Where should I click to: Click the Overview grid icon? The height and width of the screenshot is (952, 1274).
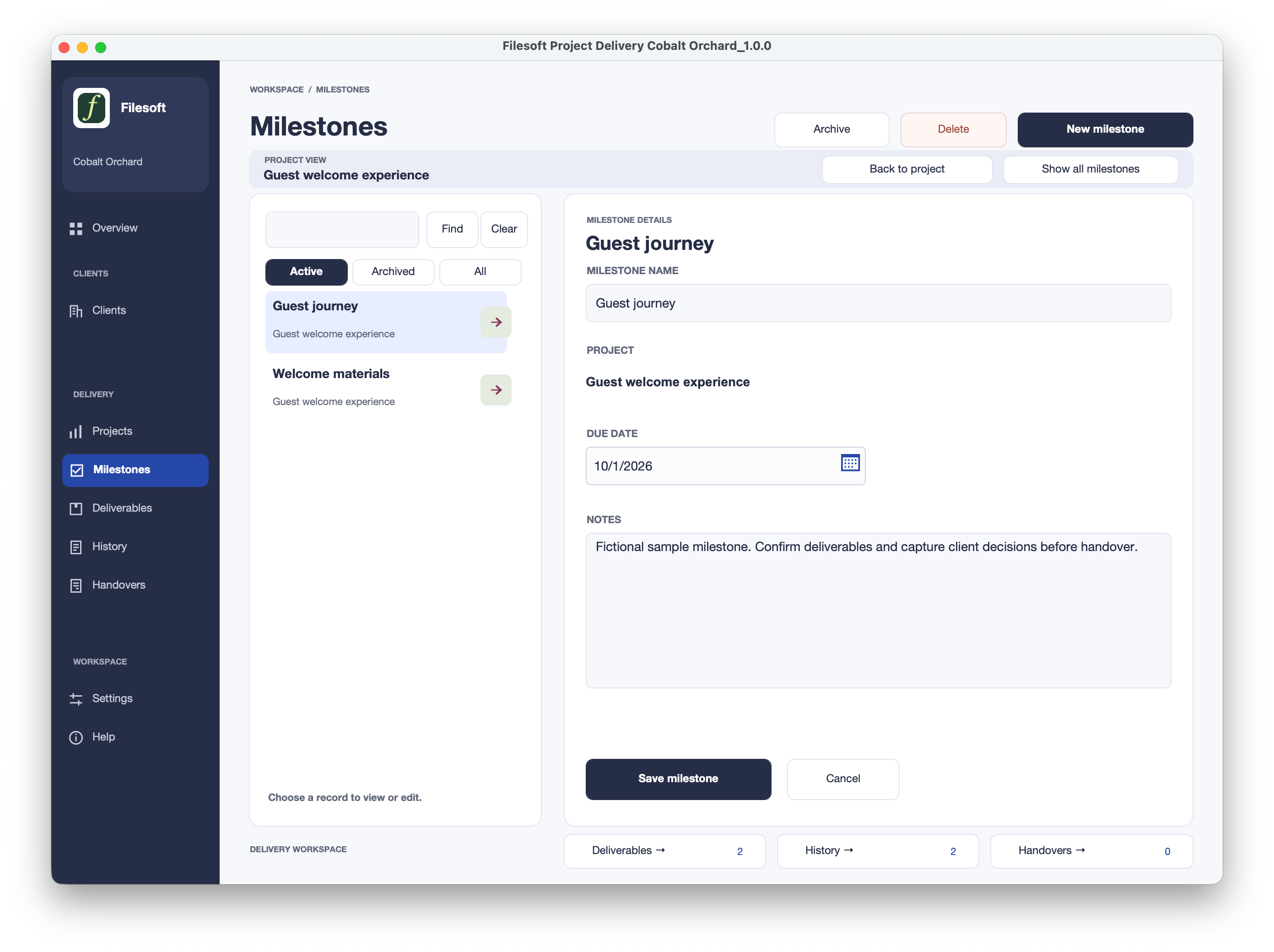point(76,229)
